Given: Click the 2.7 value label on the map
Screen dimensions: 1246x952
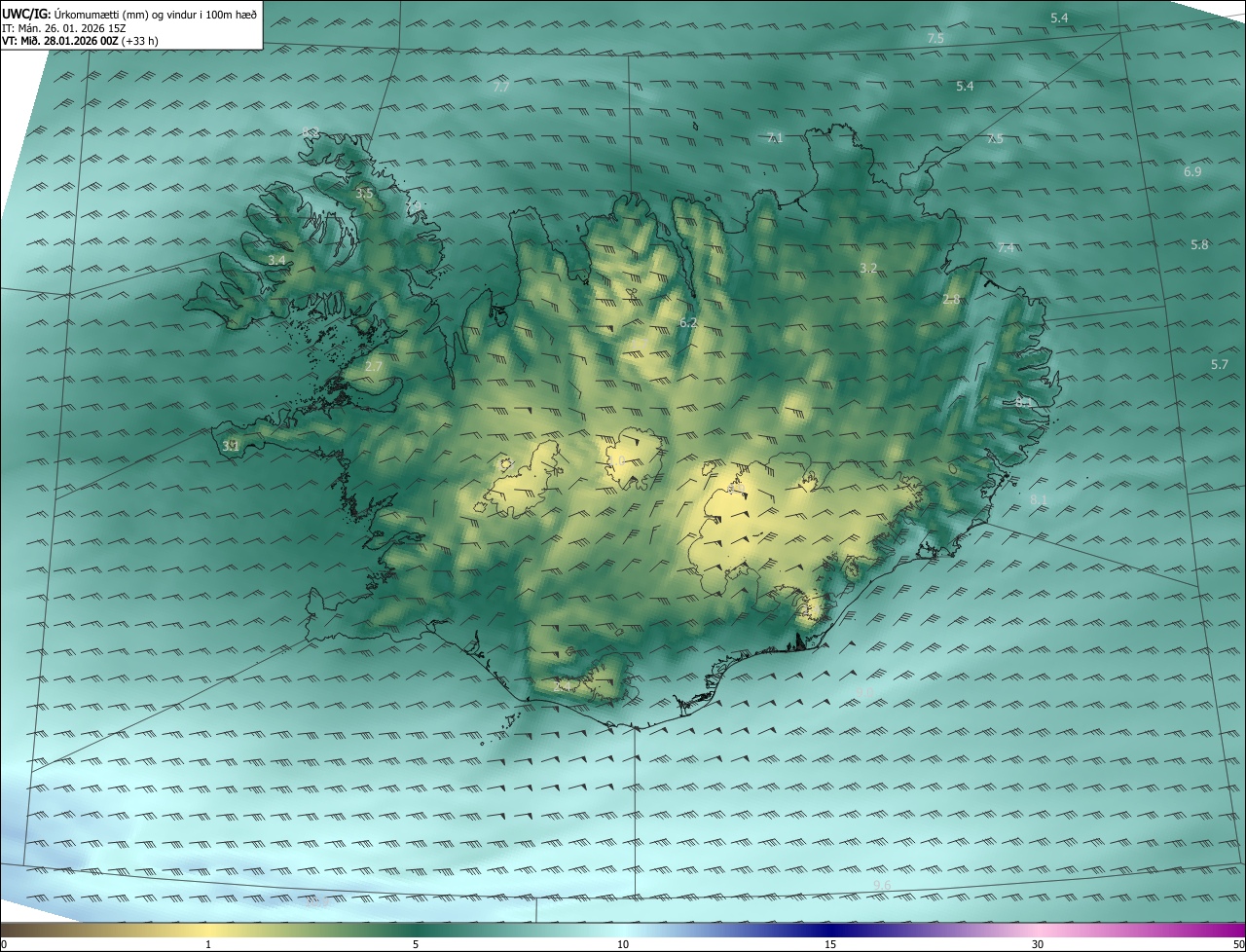Looking at the screenshot, I should pyautogui.click(x=374, y=367).
